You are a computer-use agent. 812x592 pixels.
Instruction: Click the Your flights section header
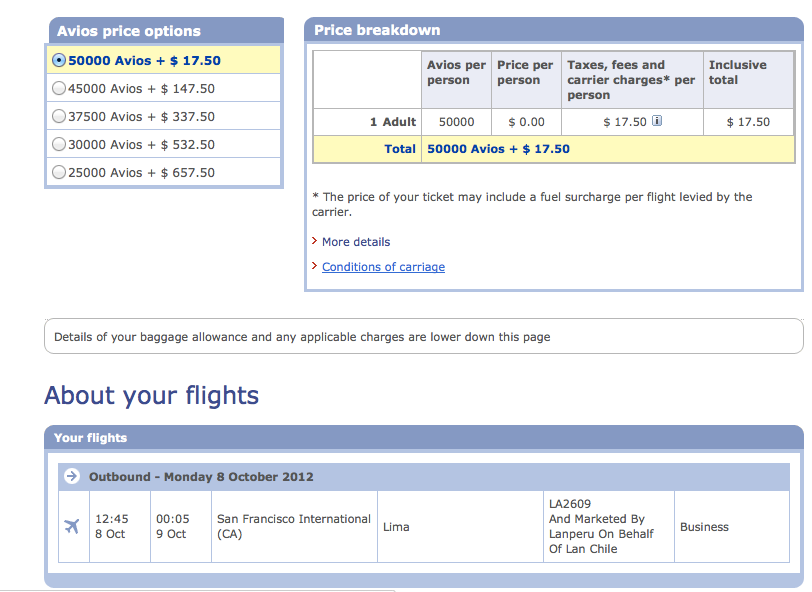(x=424, y=438)
